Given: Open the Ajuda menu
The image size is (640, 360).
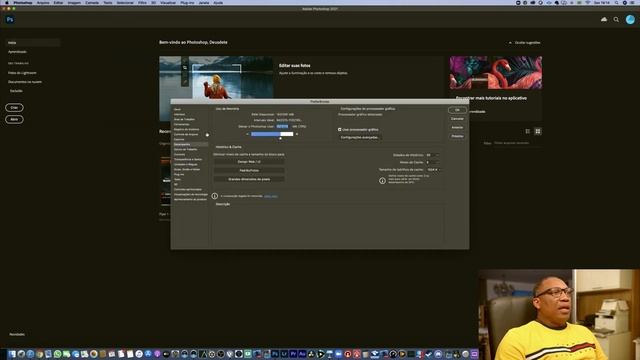Looking at the screenshot, I should click(x=218, y=2).
